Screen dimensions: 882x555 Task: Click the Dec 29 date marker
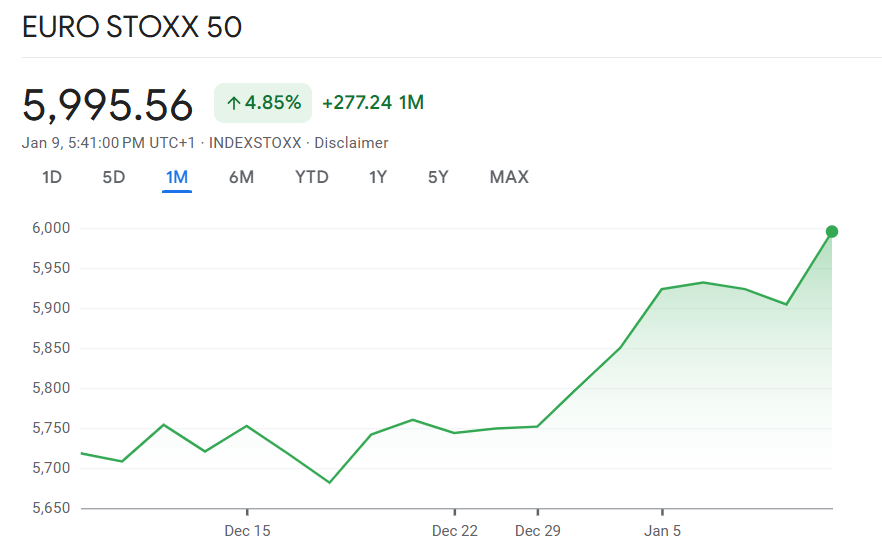(538, 531)
